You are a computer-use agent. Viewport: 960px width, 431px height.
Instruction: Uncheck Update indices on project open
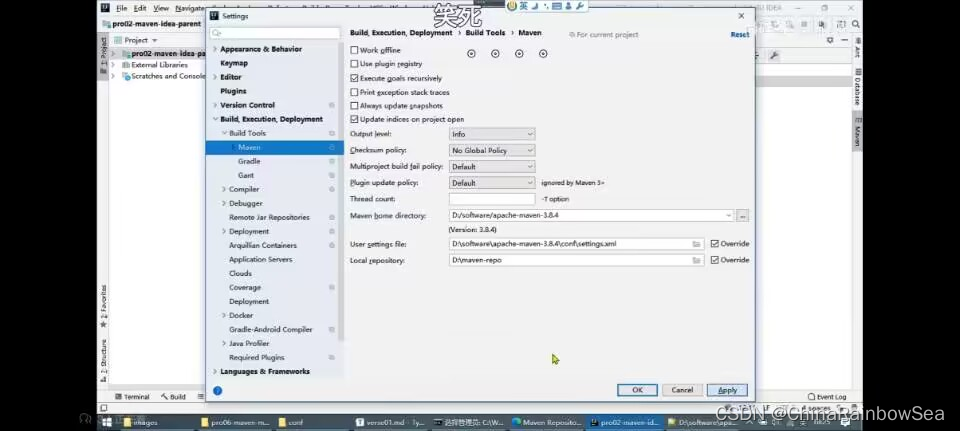pos(354,119)
